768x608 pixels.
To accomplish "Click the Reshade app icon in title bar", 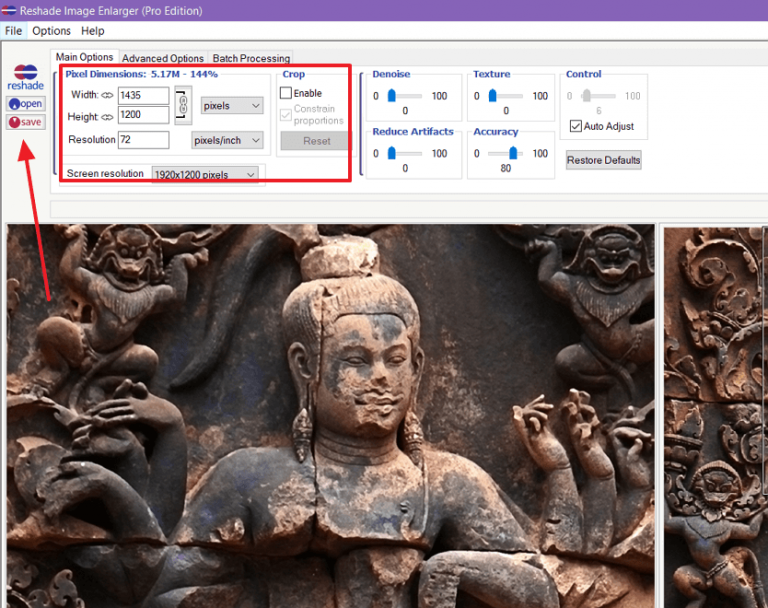I will (10, 11).
